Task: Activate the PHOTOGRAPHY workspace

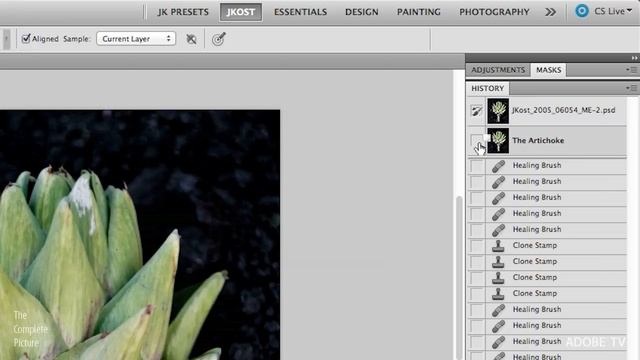Action: coord(494,12)
